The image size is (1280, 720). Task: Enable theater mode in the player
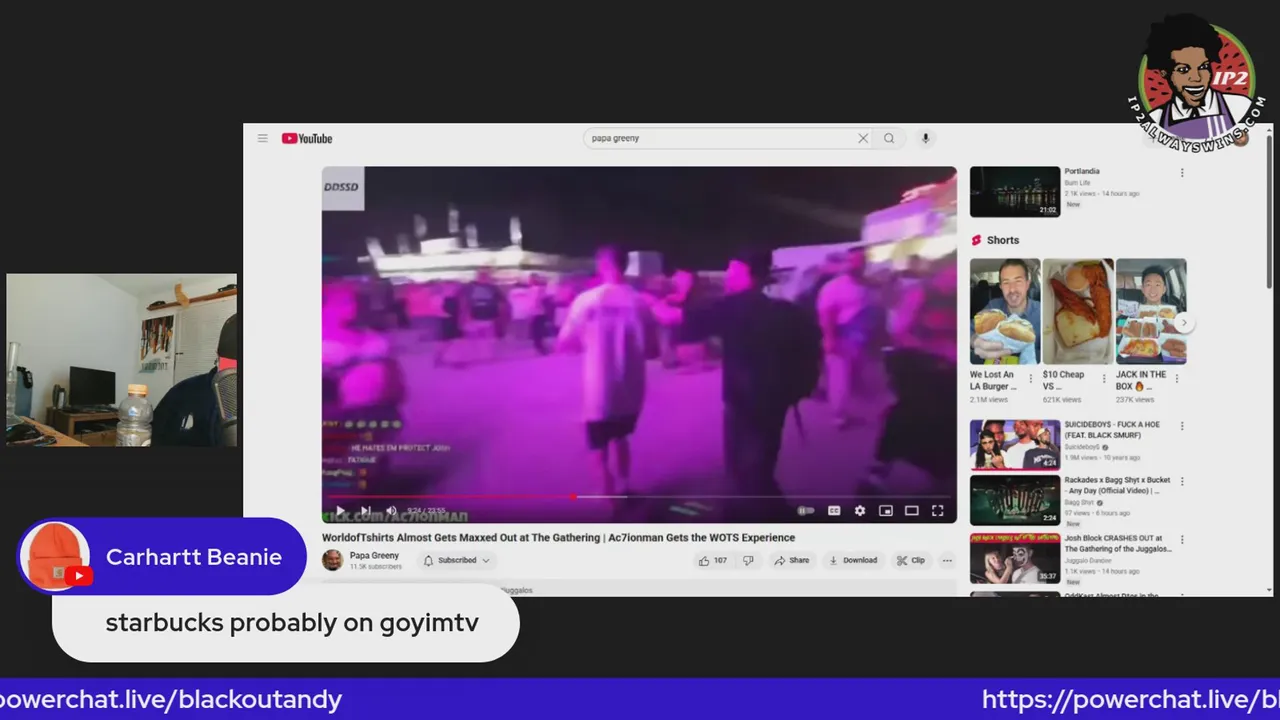tap(912, 511)
